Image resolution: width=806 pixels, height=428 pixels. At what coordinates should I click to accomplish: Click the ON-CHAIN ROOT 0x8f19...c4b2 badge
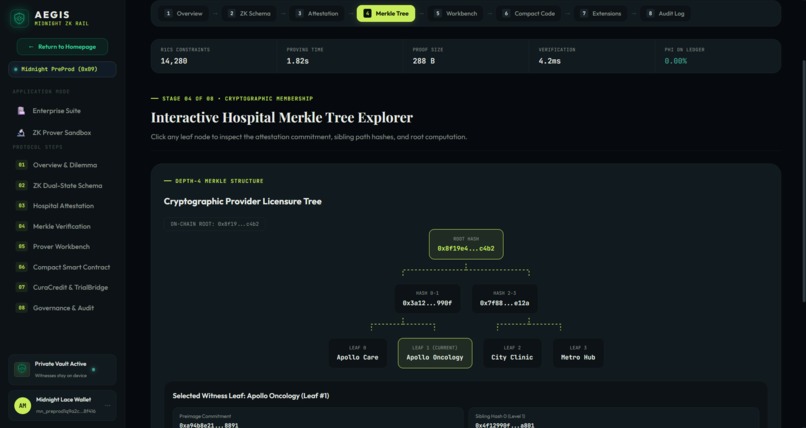point(214,224)
